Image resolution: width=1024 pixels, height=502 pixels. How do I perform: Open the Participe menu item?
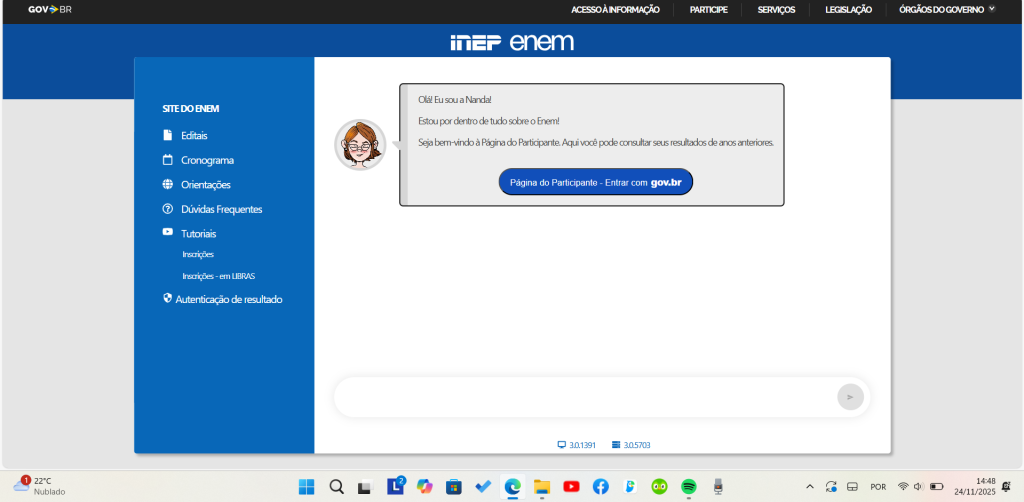(x=709, y=10)
